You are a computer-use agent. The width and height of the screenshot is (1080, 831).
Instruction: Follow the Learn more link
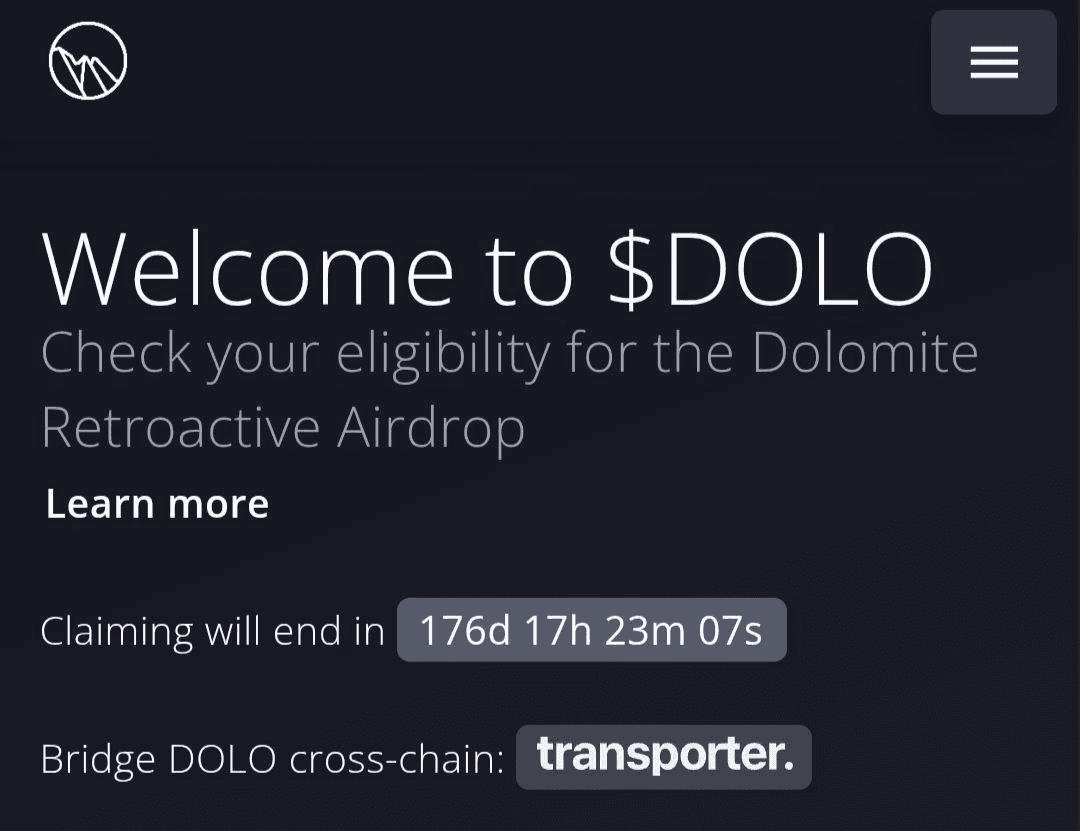pos(157,504)
